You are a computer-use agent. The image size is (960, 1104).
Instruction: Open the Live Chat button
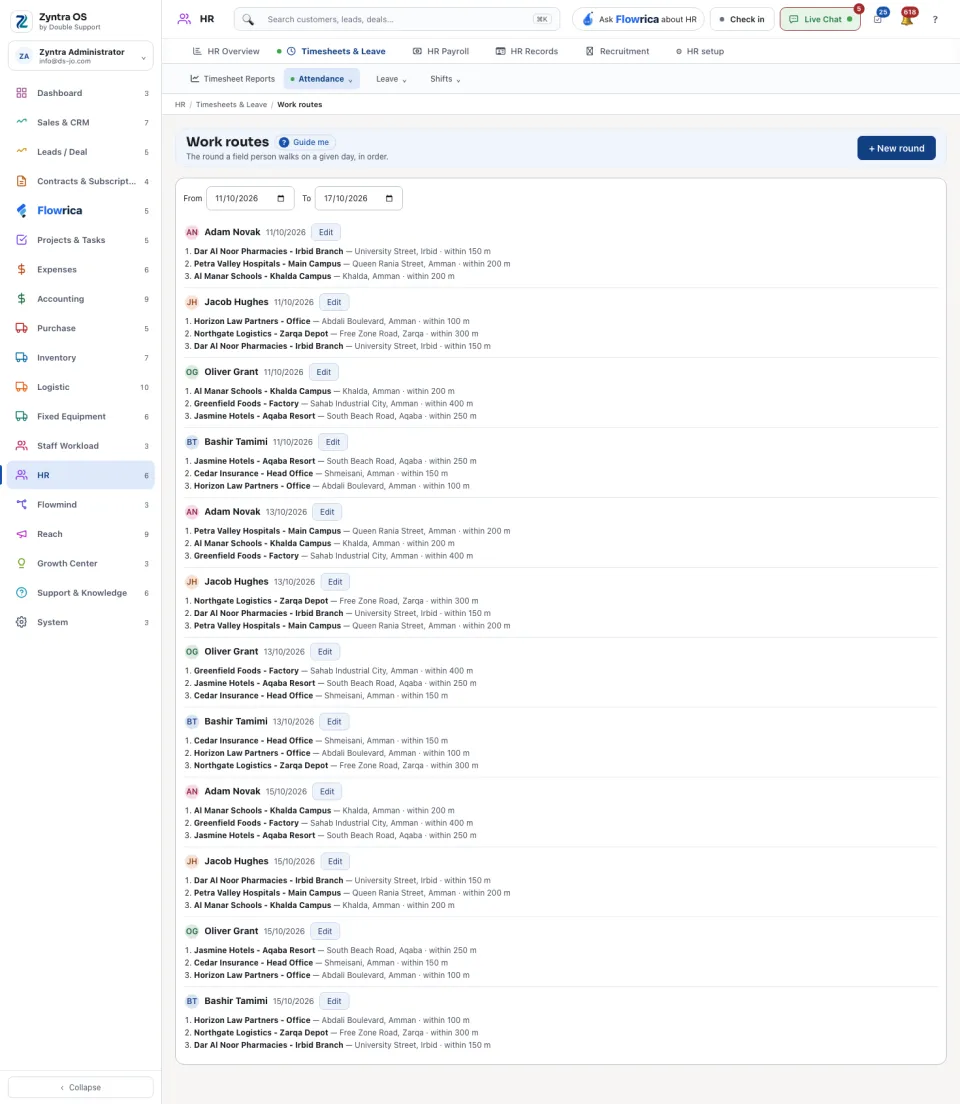820,20
